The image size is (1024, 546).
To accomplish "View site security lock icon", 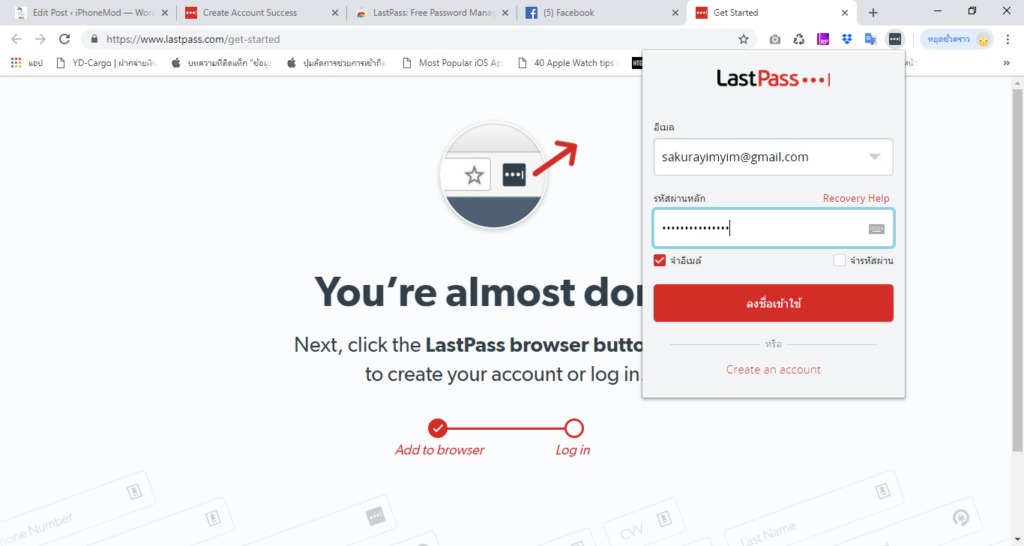I will (94, 39).
